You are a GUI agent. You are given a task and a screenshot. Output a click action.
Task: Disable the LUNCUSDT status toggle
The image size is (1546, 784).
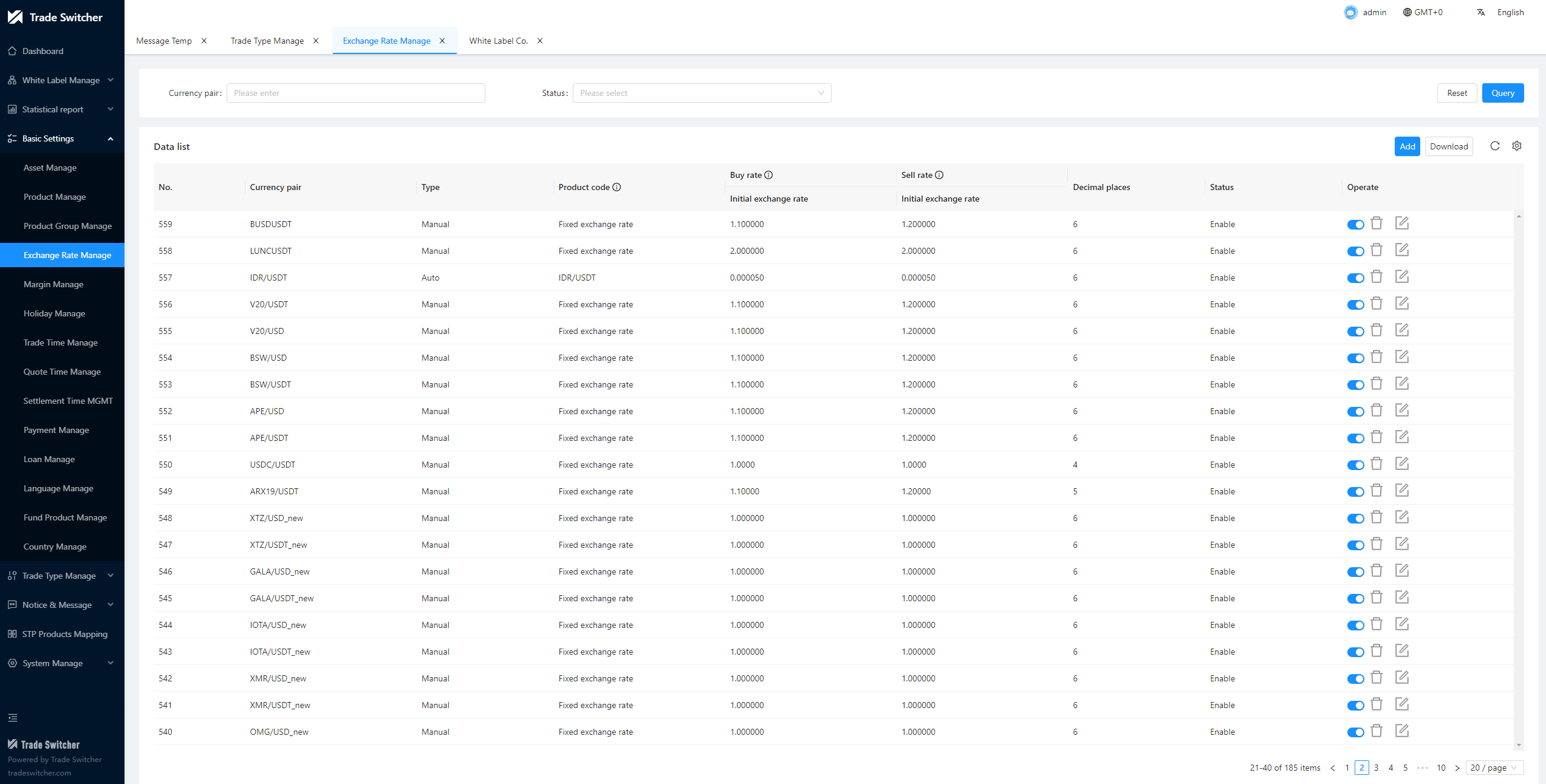pyautogui.click(x=1355, y=251)
